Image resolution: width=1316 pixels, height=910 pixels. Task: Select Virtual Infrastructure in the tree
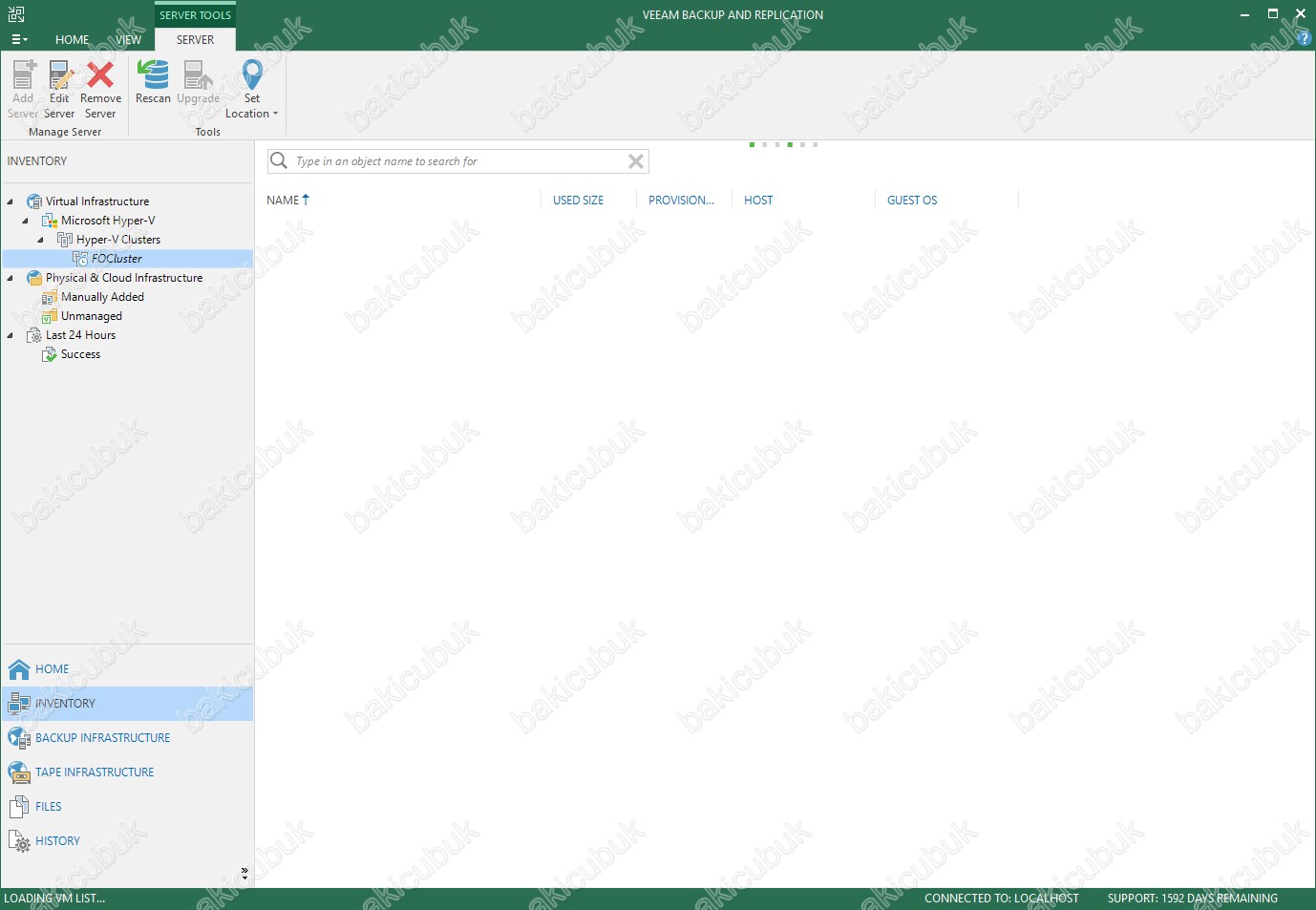97,201
